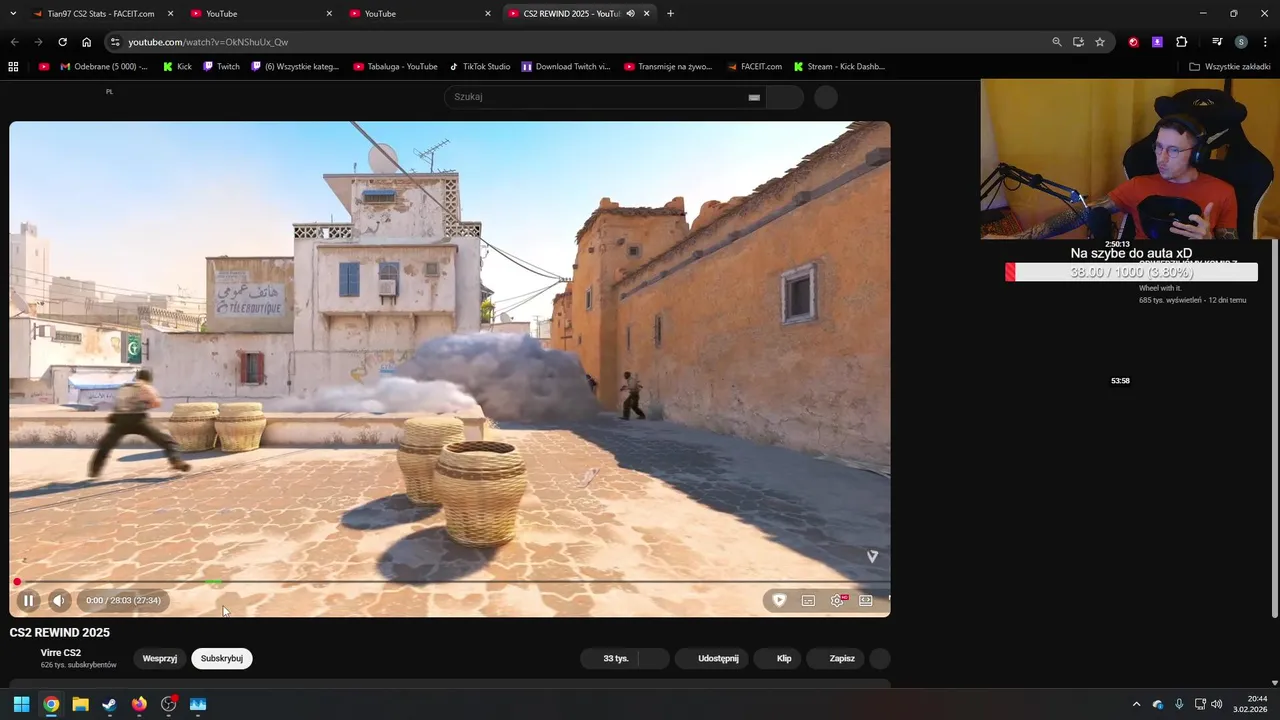The height and width of the screenshot is (720, 1280).
Task: Open the (6) Wszystkie kateg... bookmark
Action: click(x=295, y=67)
